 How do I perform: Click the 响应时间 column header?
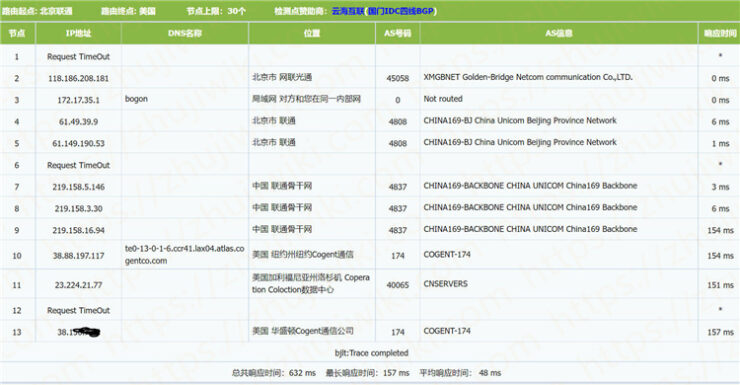click(x=720, y=33)
